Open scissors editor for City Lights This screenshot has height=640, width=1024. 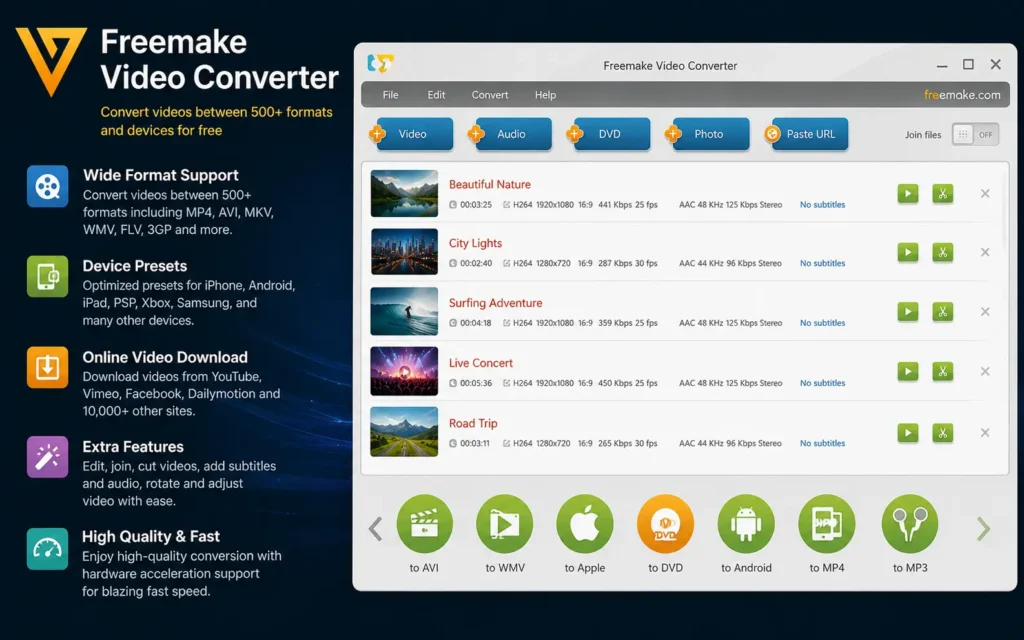[942, 252]
